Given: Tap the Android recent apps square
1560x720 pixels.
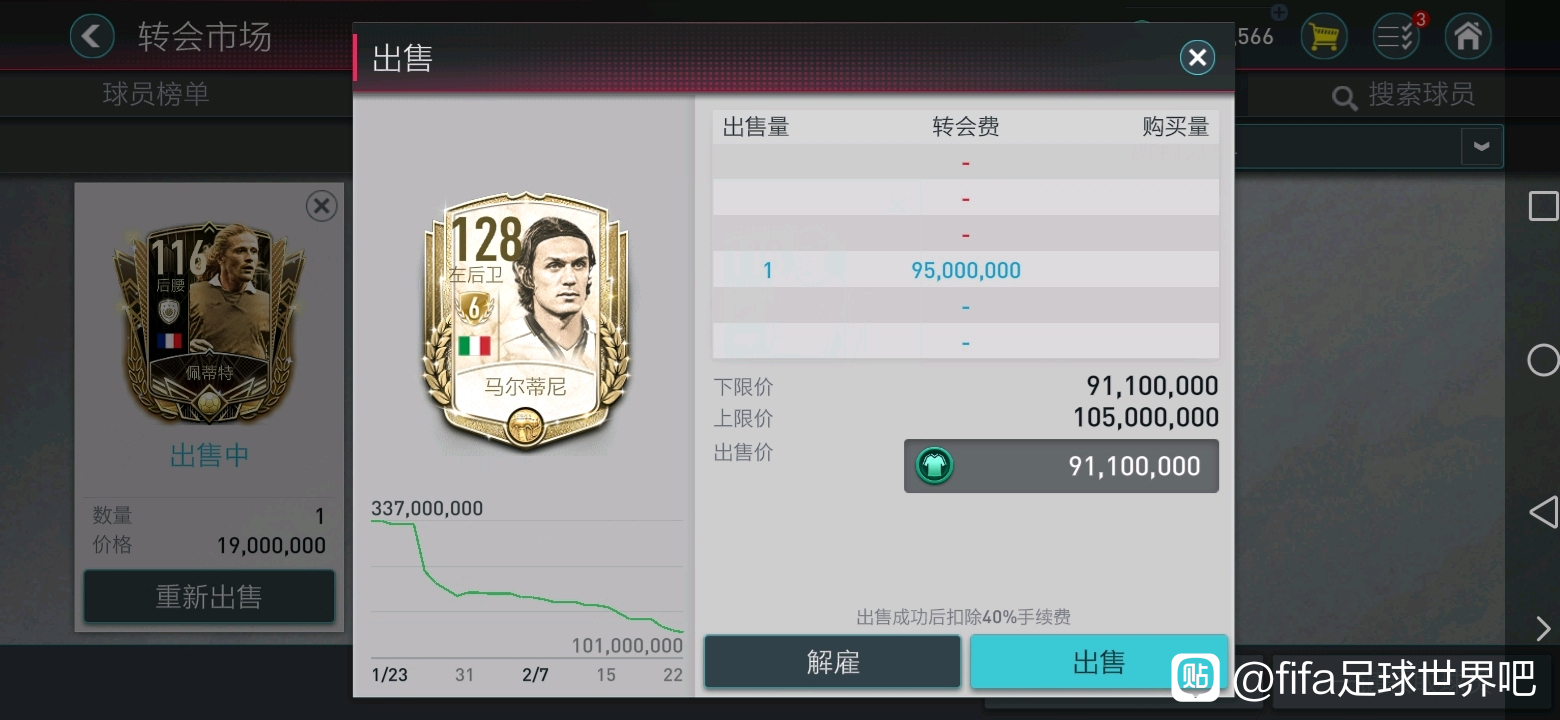Looking at the screenshot, I should point(1543,206).
